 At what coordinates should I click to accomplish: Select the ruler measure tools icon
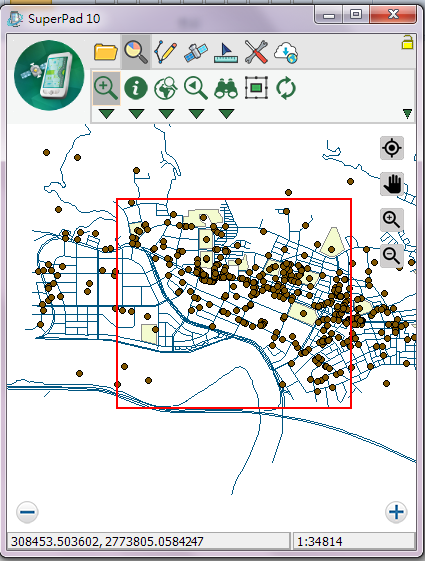pyautogui.click(x=226, y=53)
